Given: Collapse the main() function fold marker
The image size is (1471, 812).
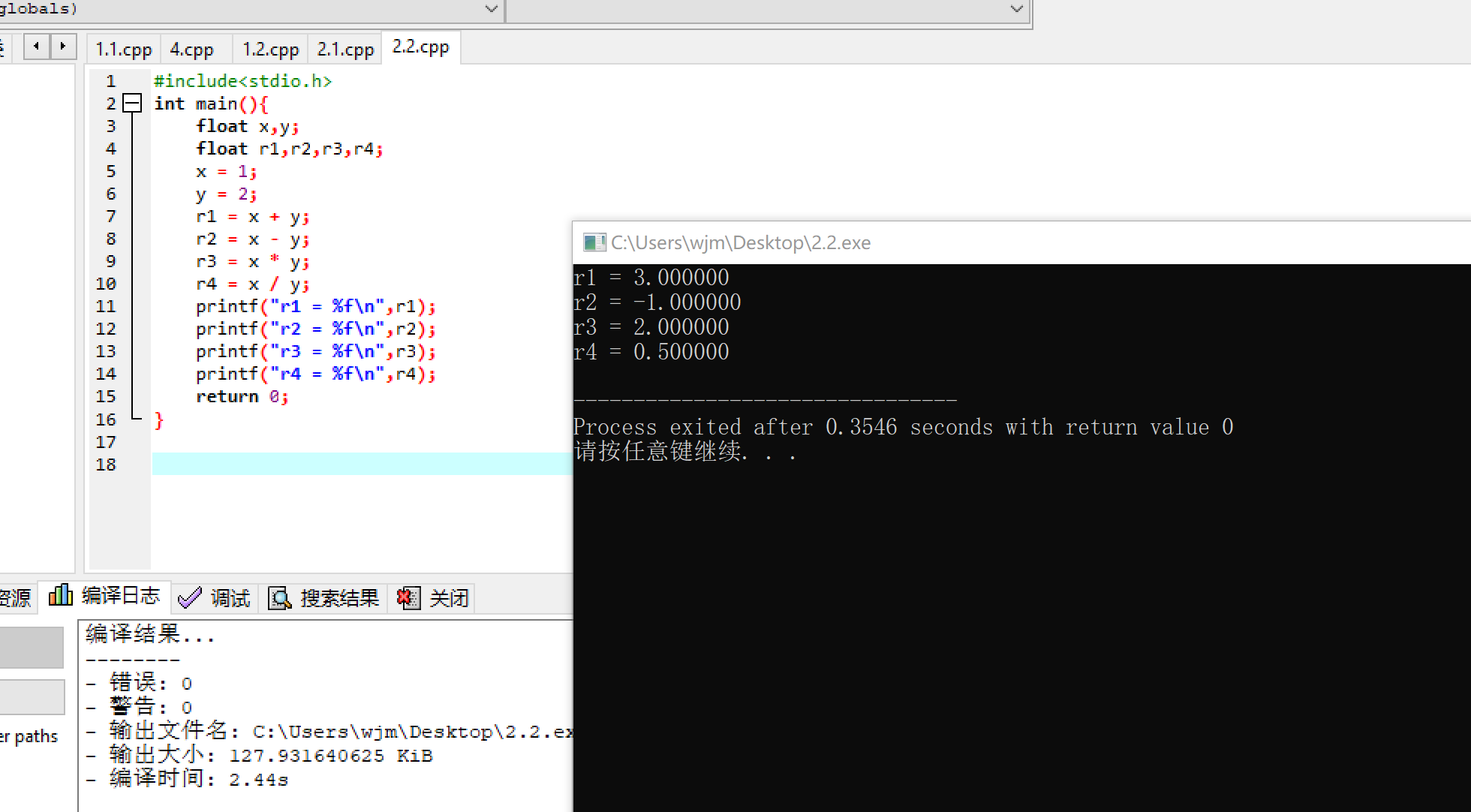Looking at the screenshot, I should [132, 104].
